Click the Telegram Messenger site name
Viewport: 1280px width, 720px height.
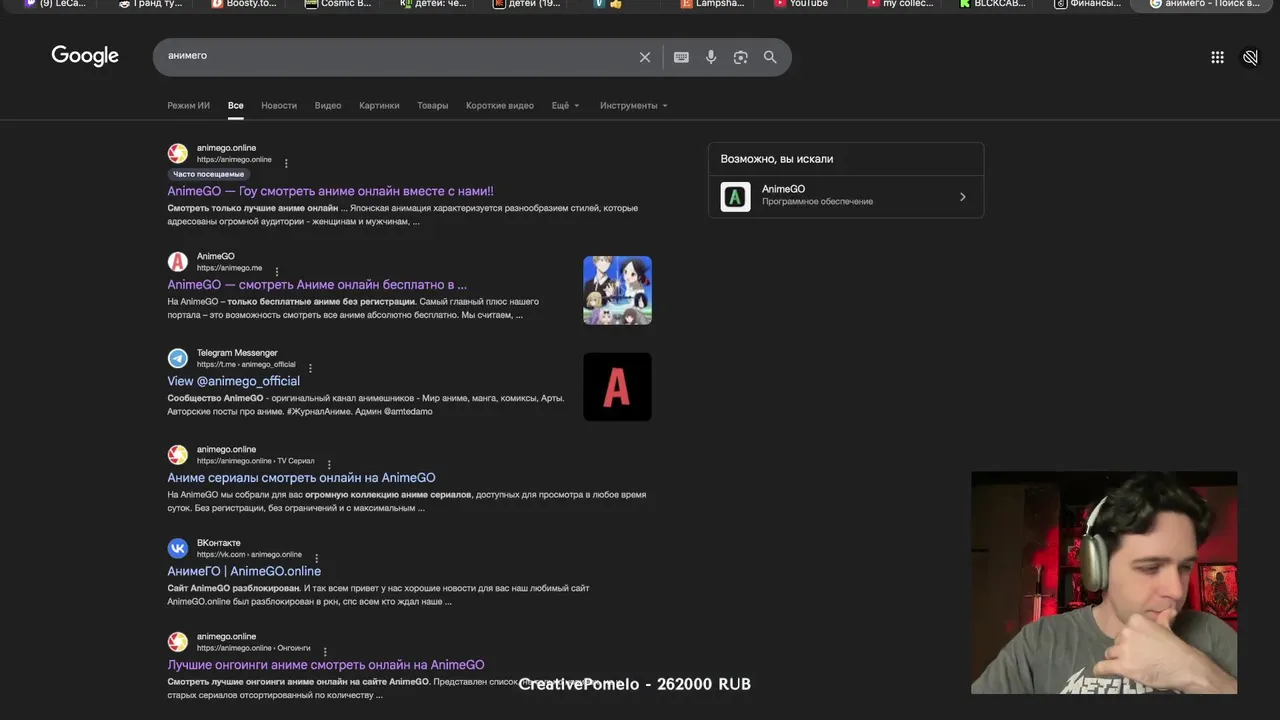click(x=237, y=353)
